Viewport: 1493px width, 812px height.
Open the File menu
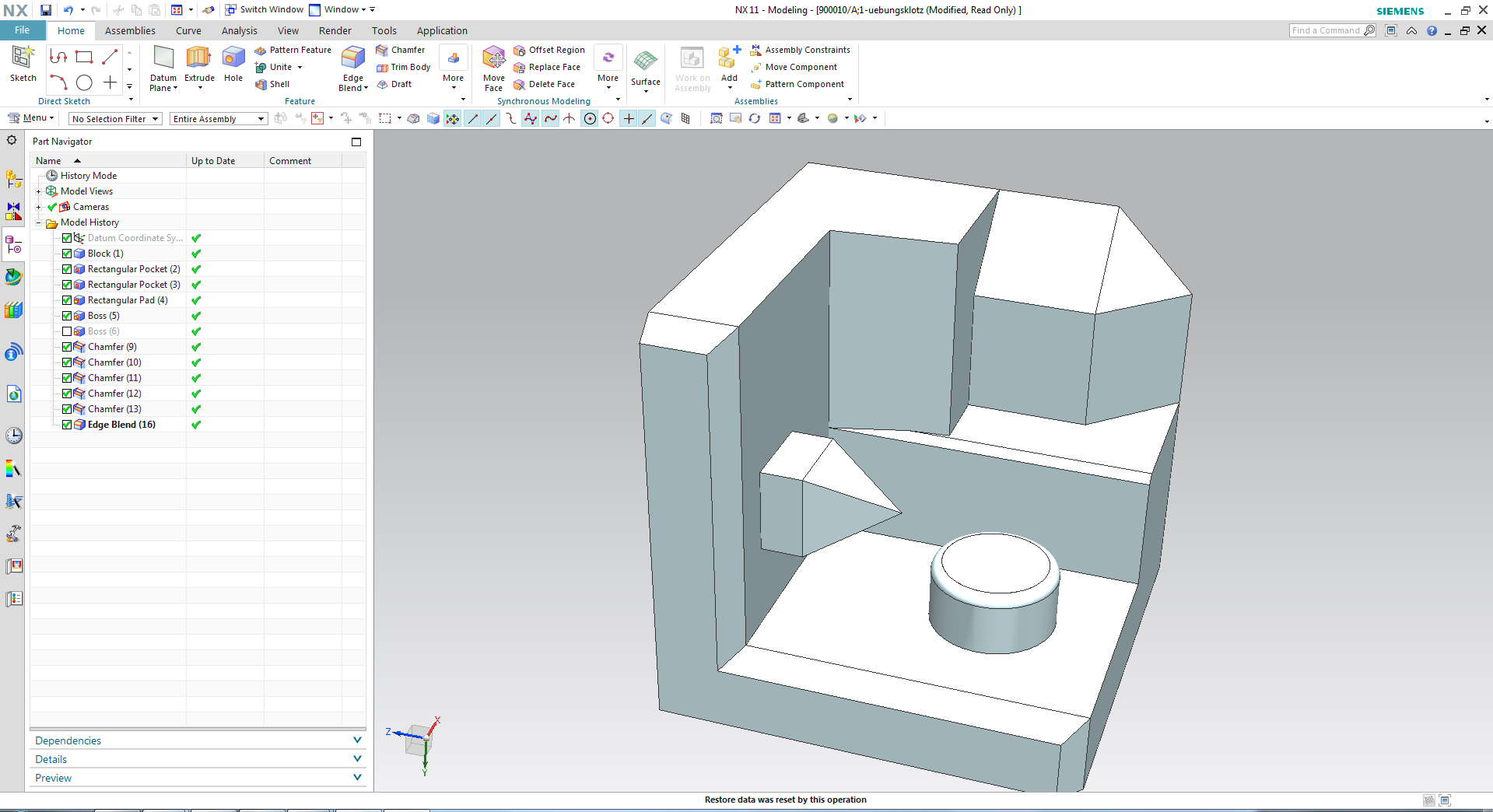(x=22, y=30)
